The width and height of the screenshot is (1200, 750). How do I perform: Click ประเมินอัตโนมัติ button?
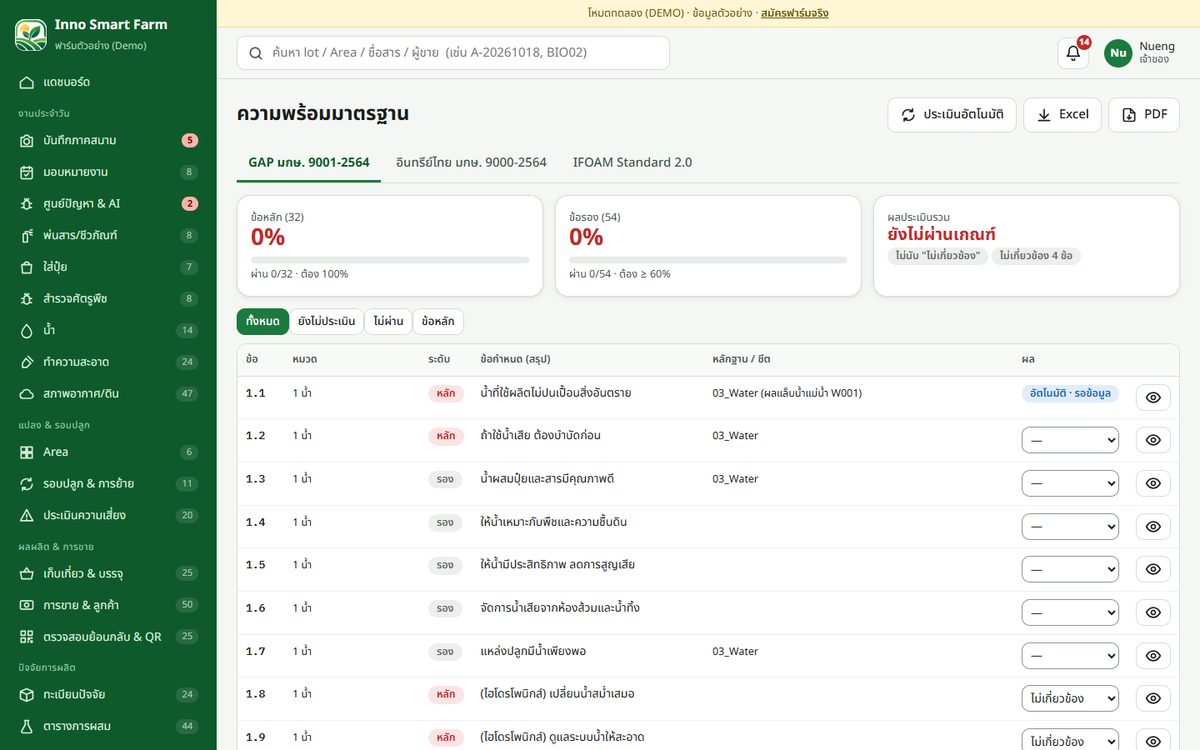[x=952, y=115]
